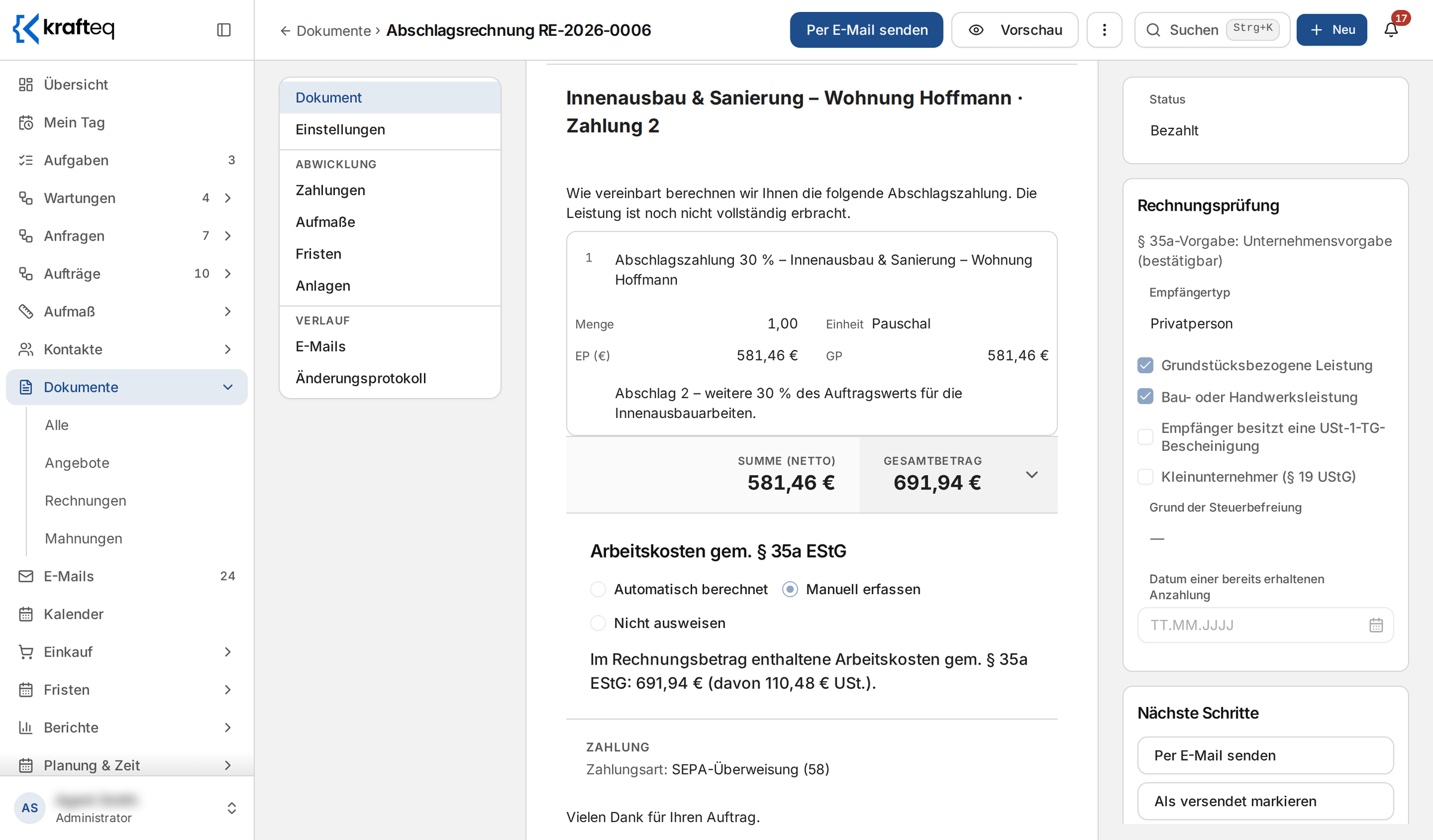
Task: Select Automatisch berechnet radio option
Action: tap(598, 589)
